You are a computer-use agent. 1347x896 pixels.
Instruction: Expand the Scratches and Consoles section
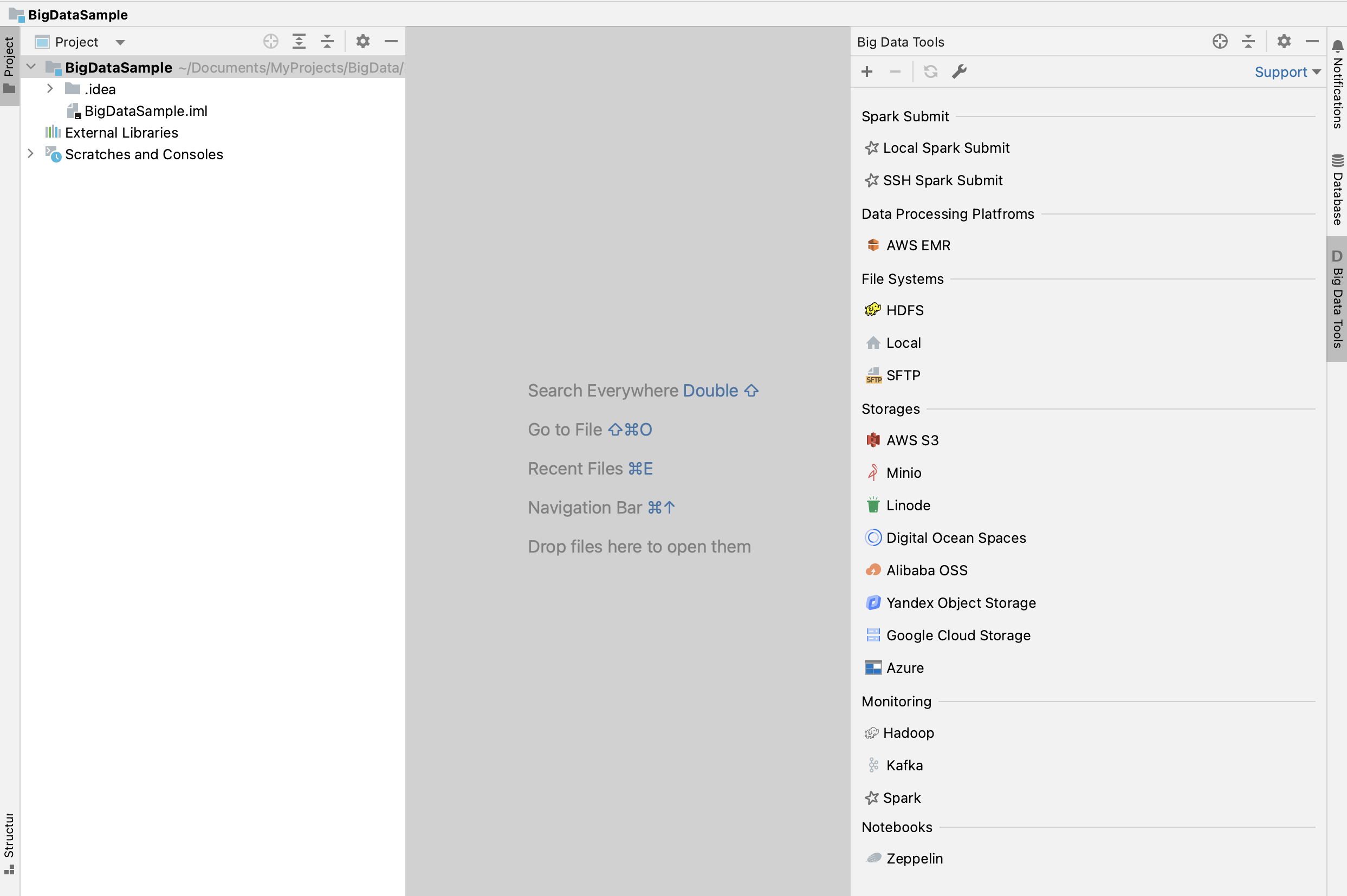(31, 154)
